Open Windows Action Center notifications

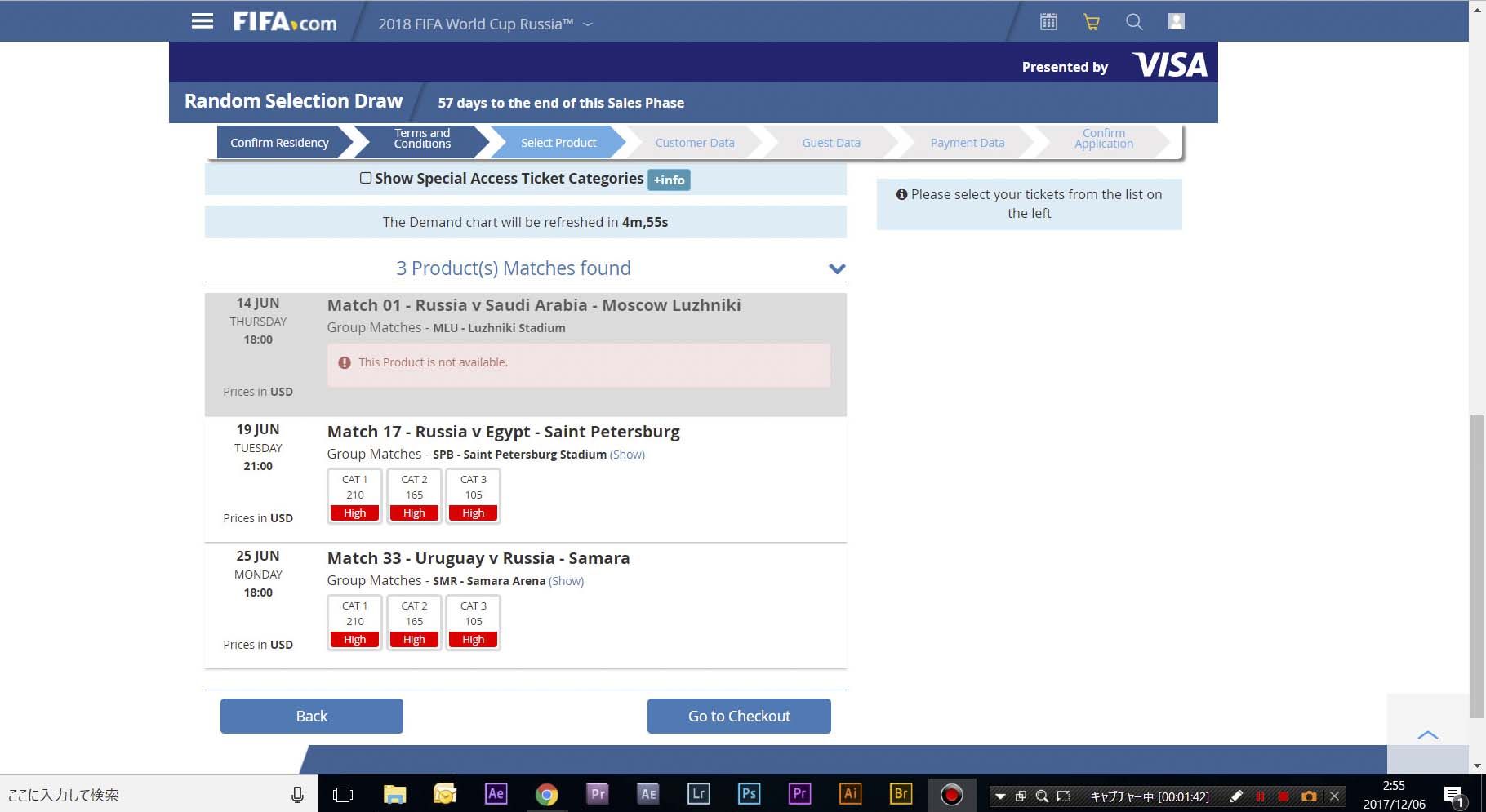(x=1453, y=795)
